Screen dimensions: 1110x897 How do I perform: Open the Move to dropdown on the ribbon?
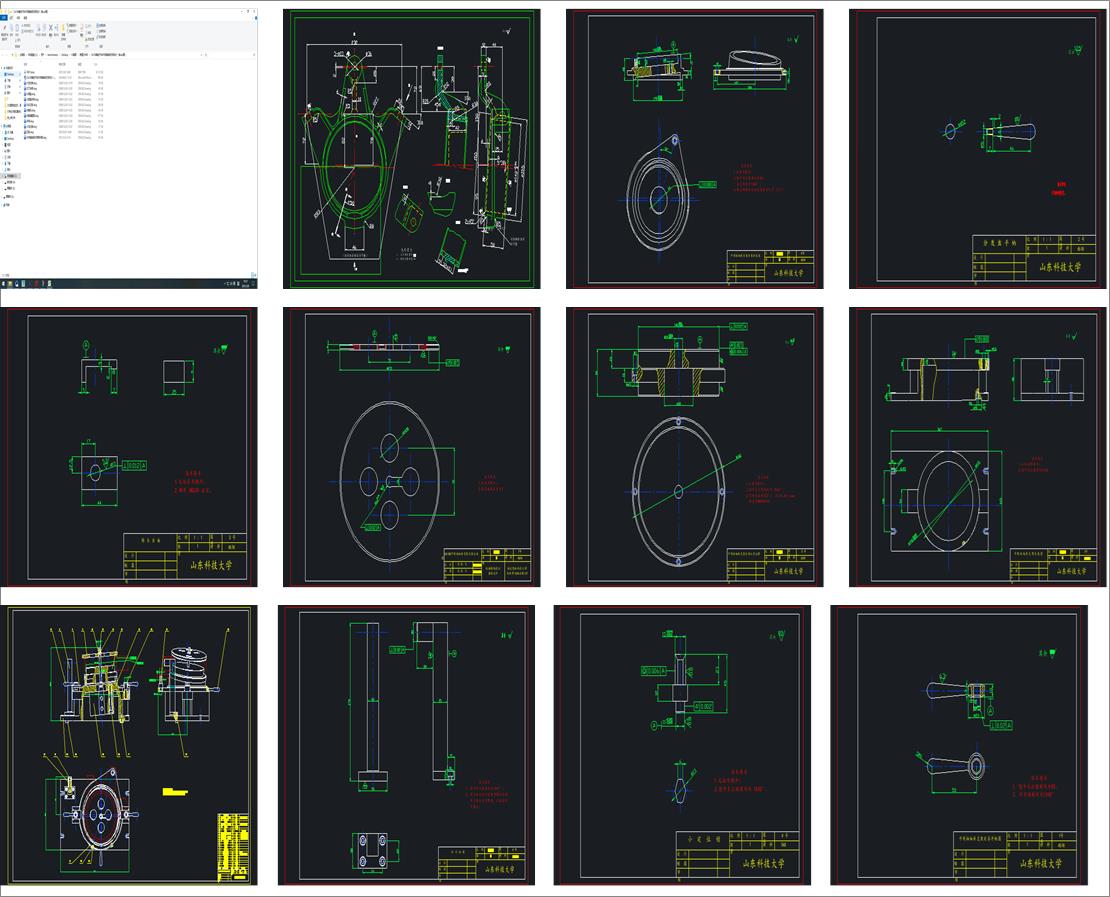click(39, 30)
